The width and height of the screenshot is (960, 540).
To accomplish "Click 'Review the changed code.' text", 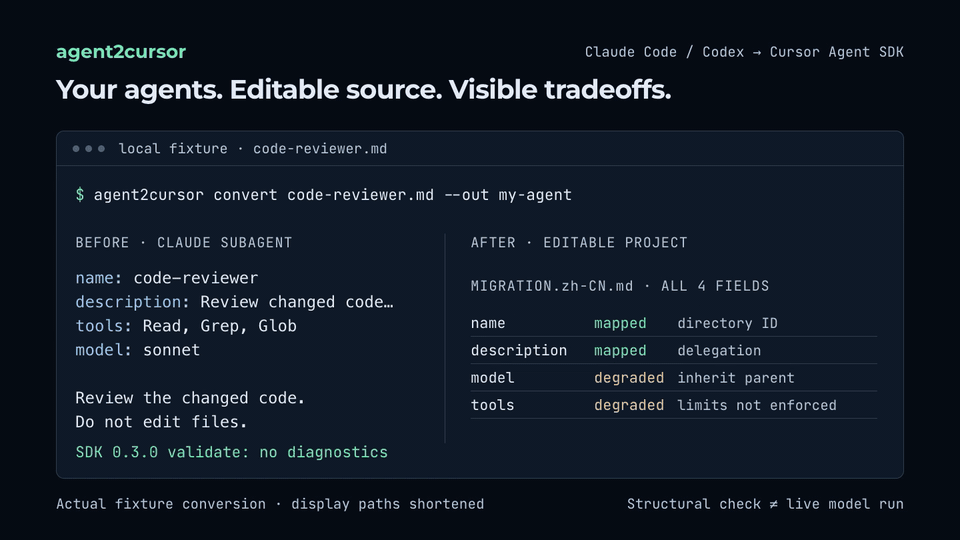I will click(x=190, y=398).
